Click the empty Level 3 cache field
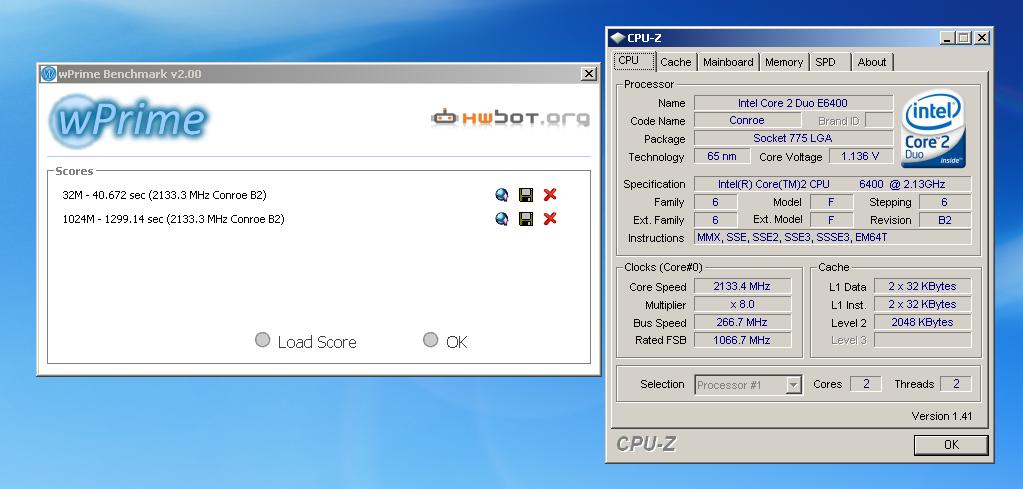Screen dimensions: 1023x489 (922, 340)
